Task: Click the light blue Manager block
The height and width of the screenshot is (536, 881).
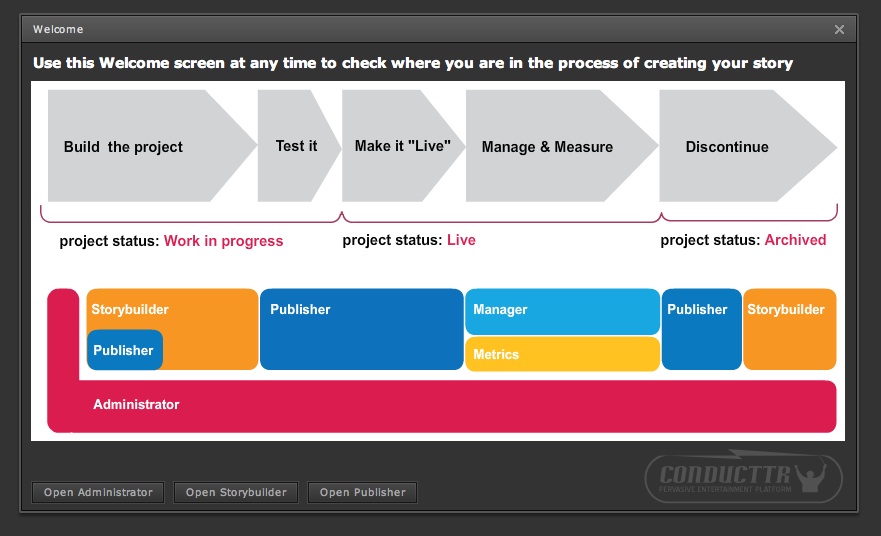Action: pos(562,311)
